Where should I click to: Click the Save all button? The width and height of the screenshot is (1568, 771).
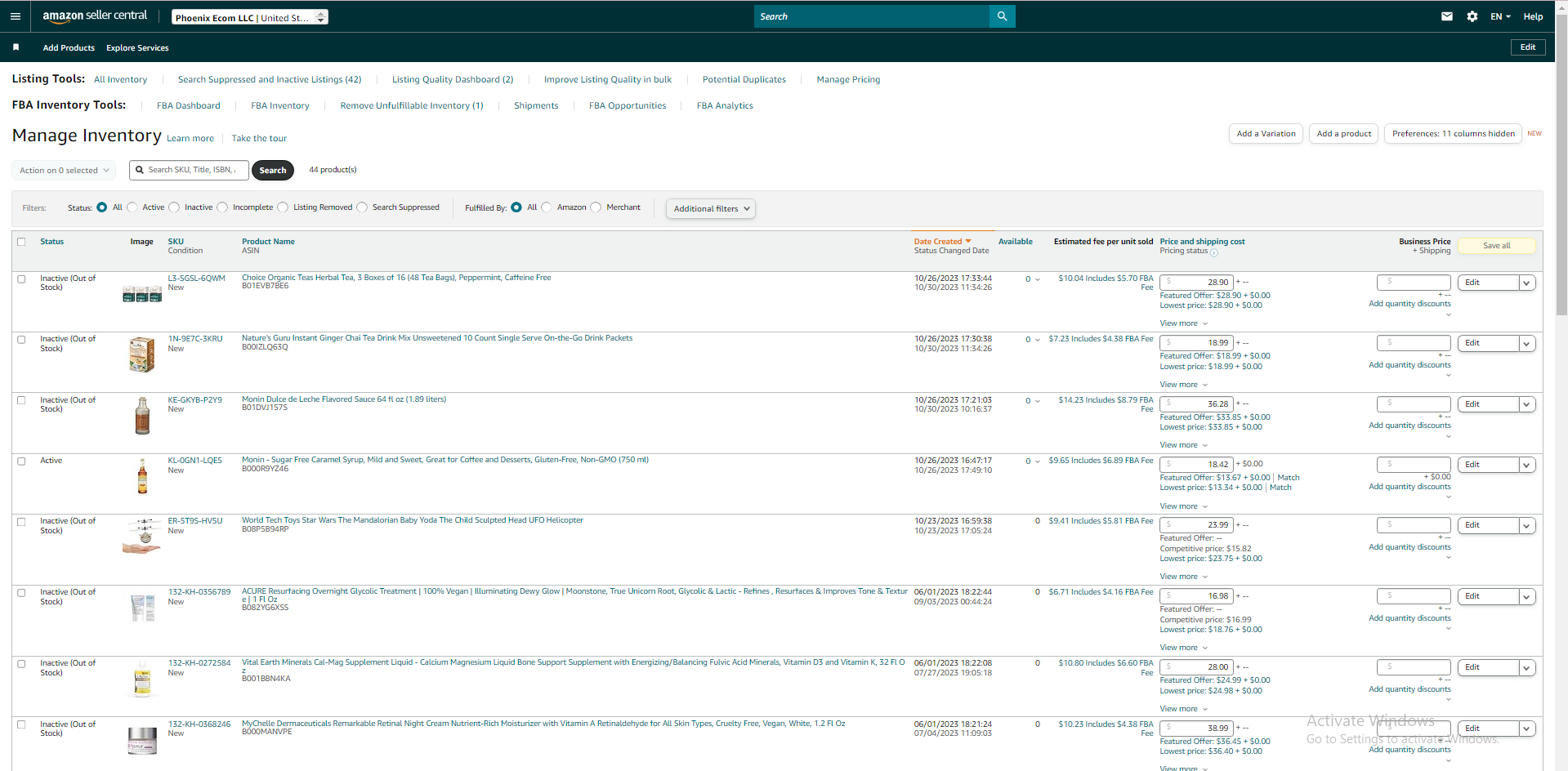tap(1496, 246)
